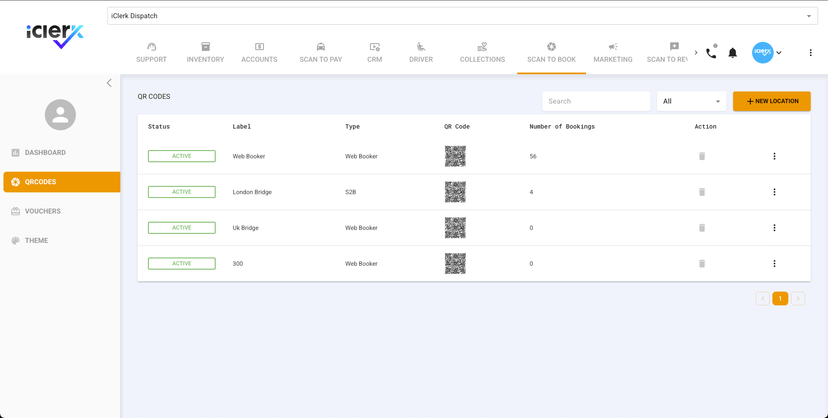828x418 pixels.
Task: View QR code thumbnail for London Bridge
Action: pos(455,192)
